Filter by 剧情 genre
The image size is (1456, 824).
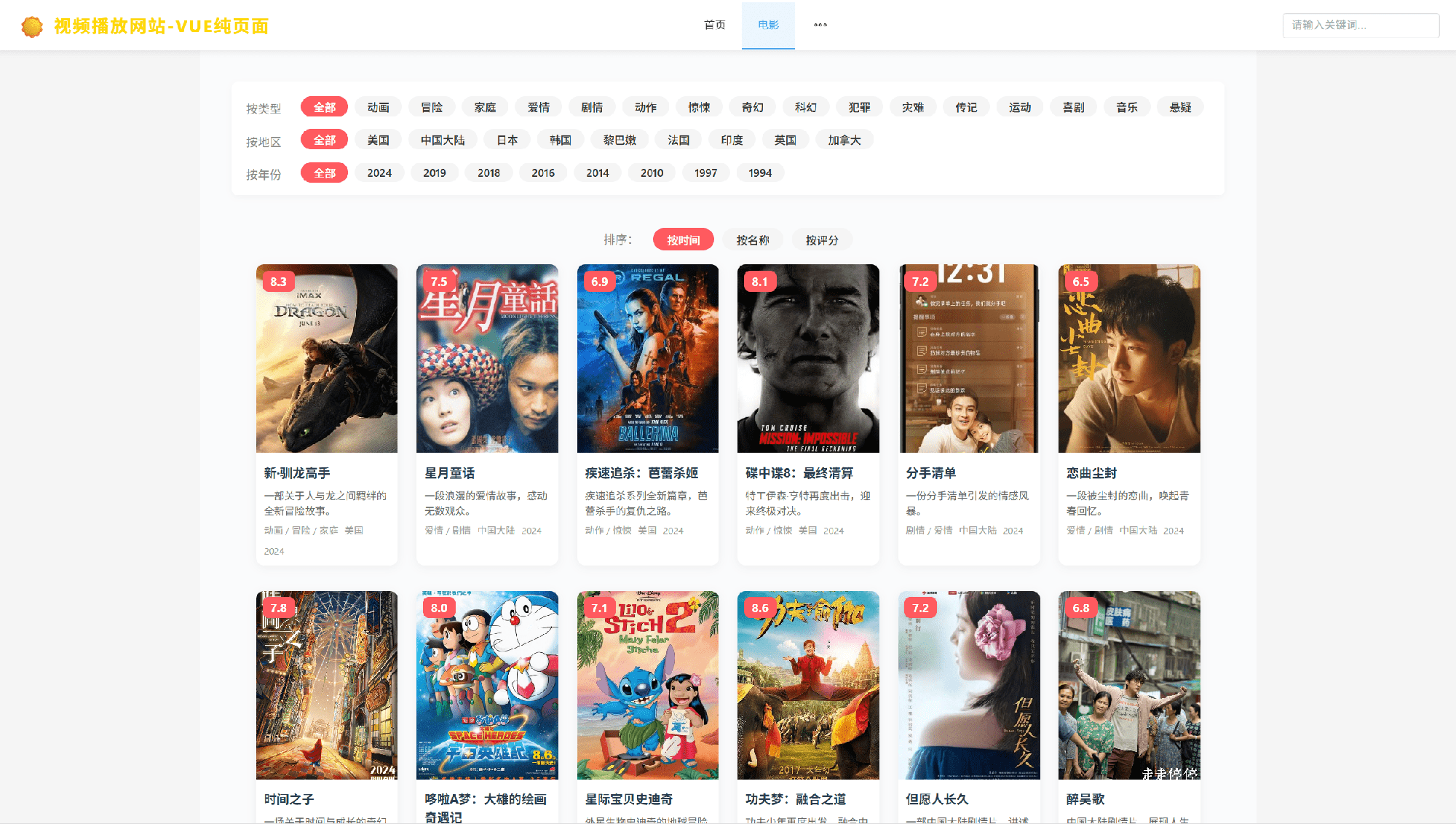[592, 107]
